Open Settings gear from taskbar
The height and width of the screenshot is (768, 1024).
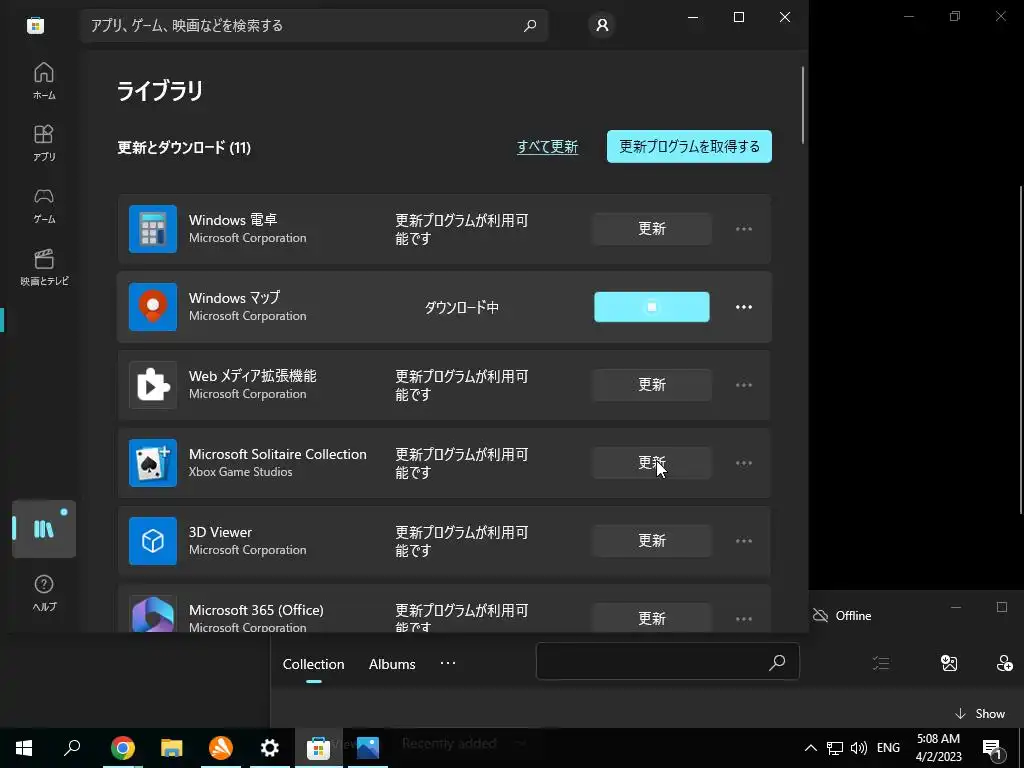[x=270, y=748]
